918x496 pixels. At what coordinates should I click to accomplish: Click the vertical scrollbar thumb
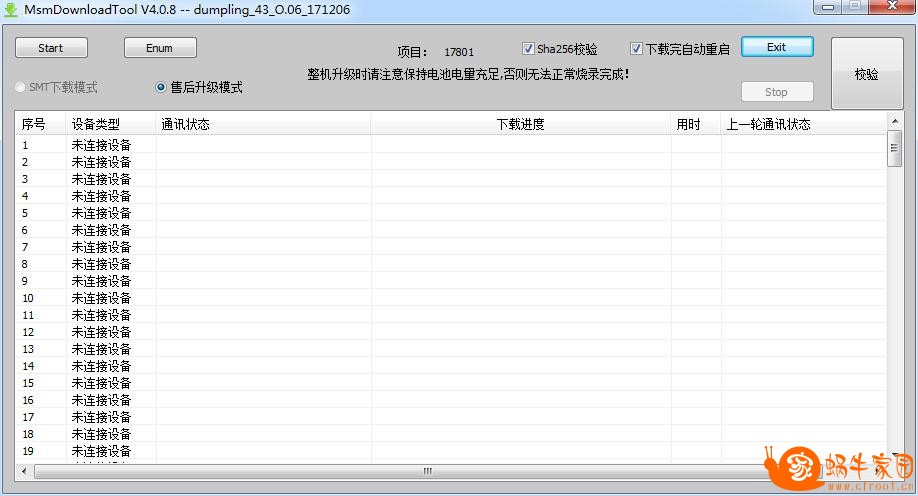point(895,148)
